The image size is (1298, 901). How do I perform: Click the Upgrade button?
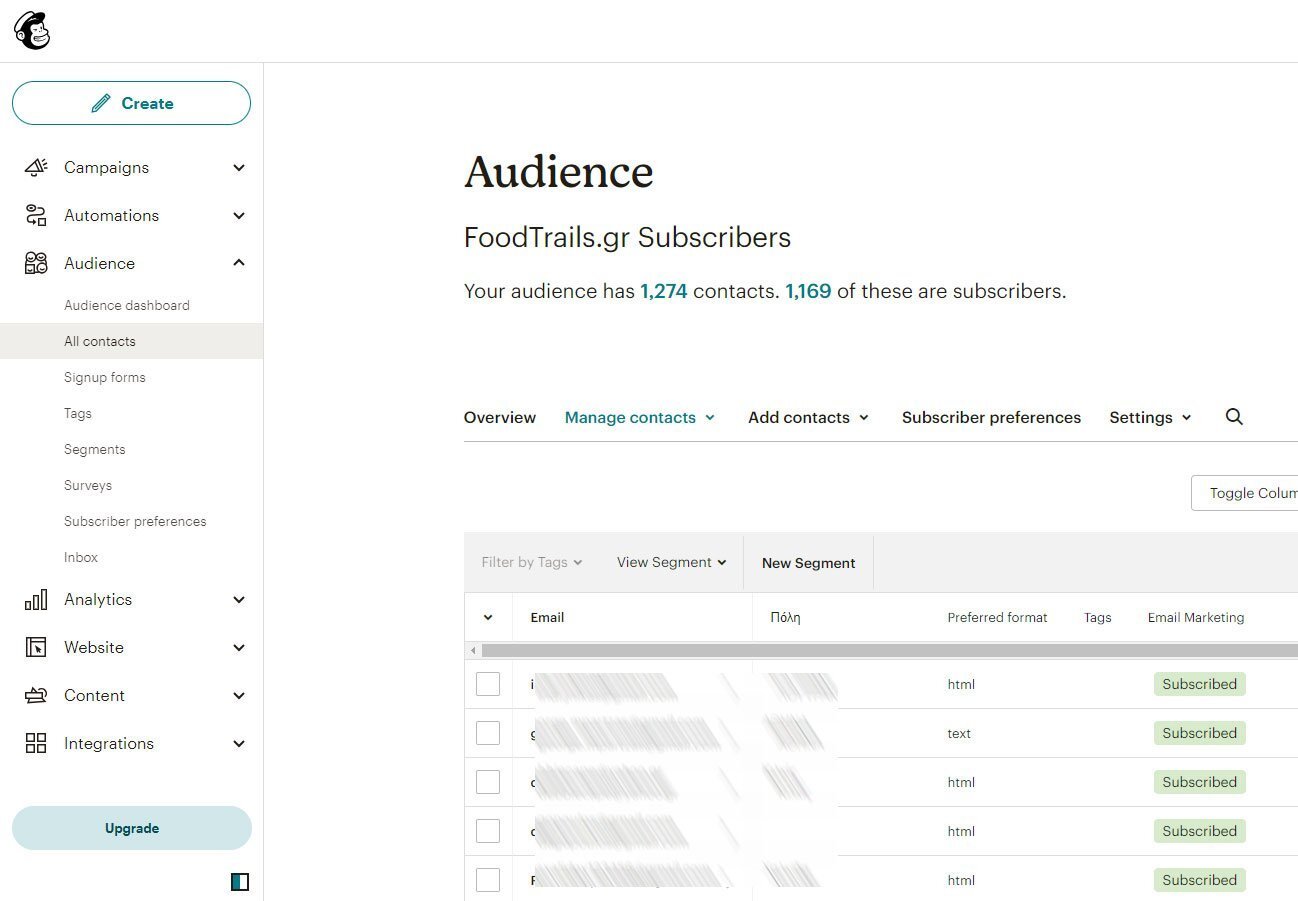[132, 828]
